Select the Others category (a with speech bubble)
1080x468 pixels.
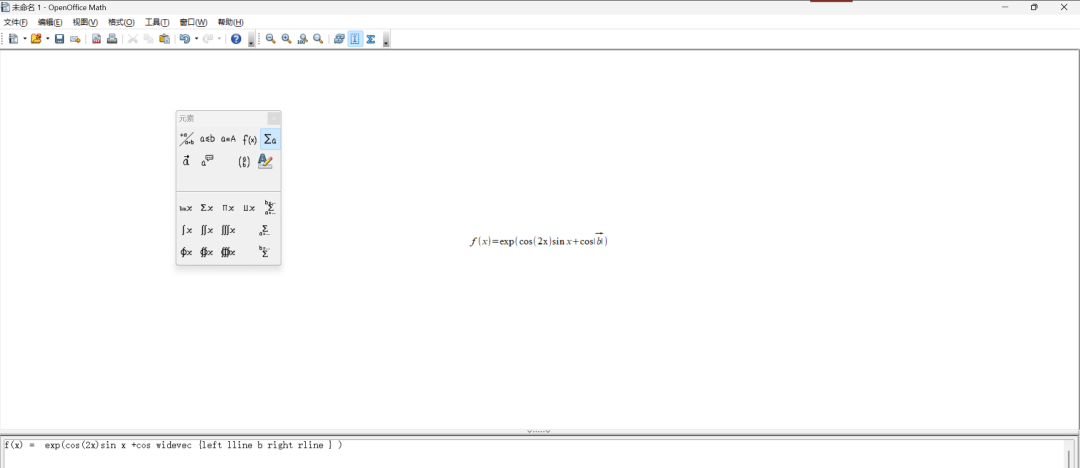point(207,161)
